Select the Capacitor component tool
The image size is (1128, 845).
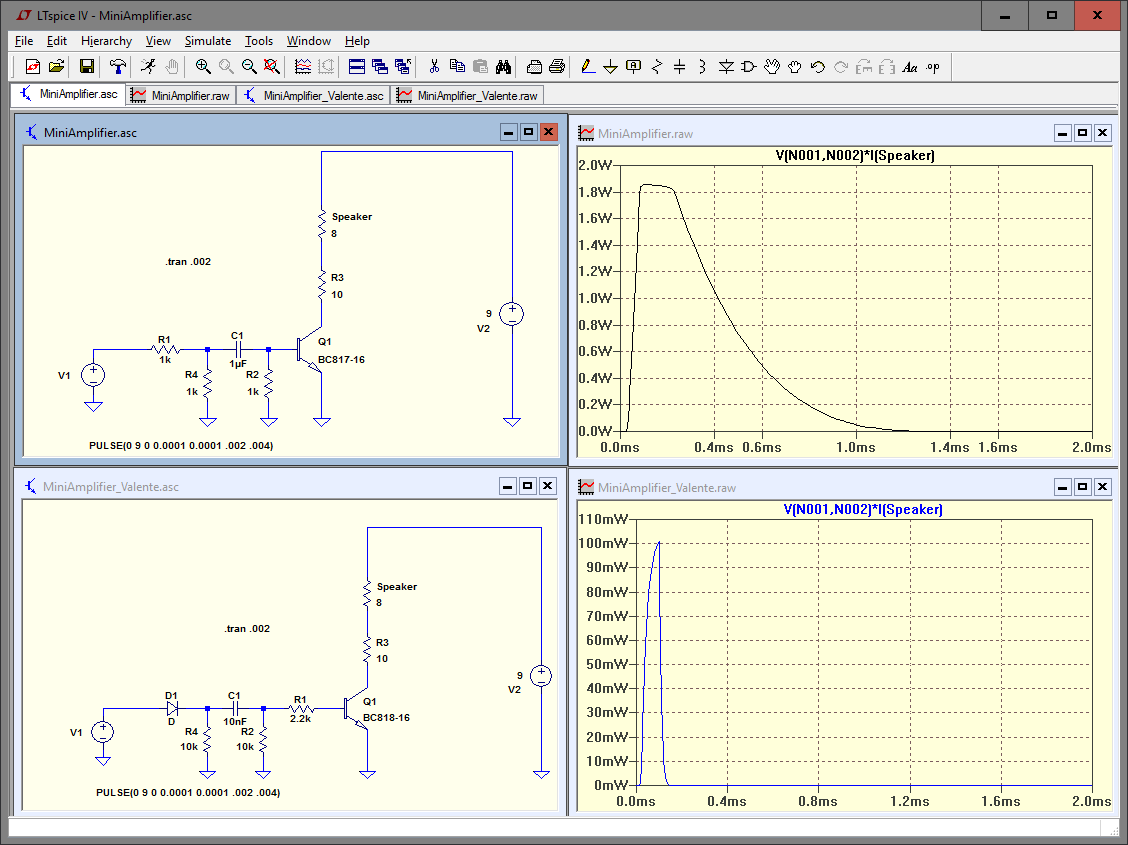point(680,67)
